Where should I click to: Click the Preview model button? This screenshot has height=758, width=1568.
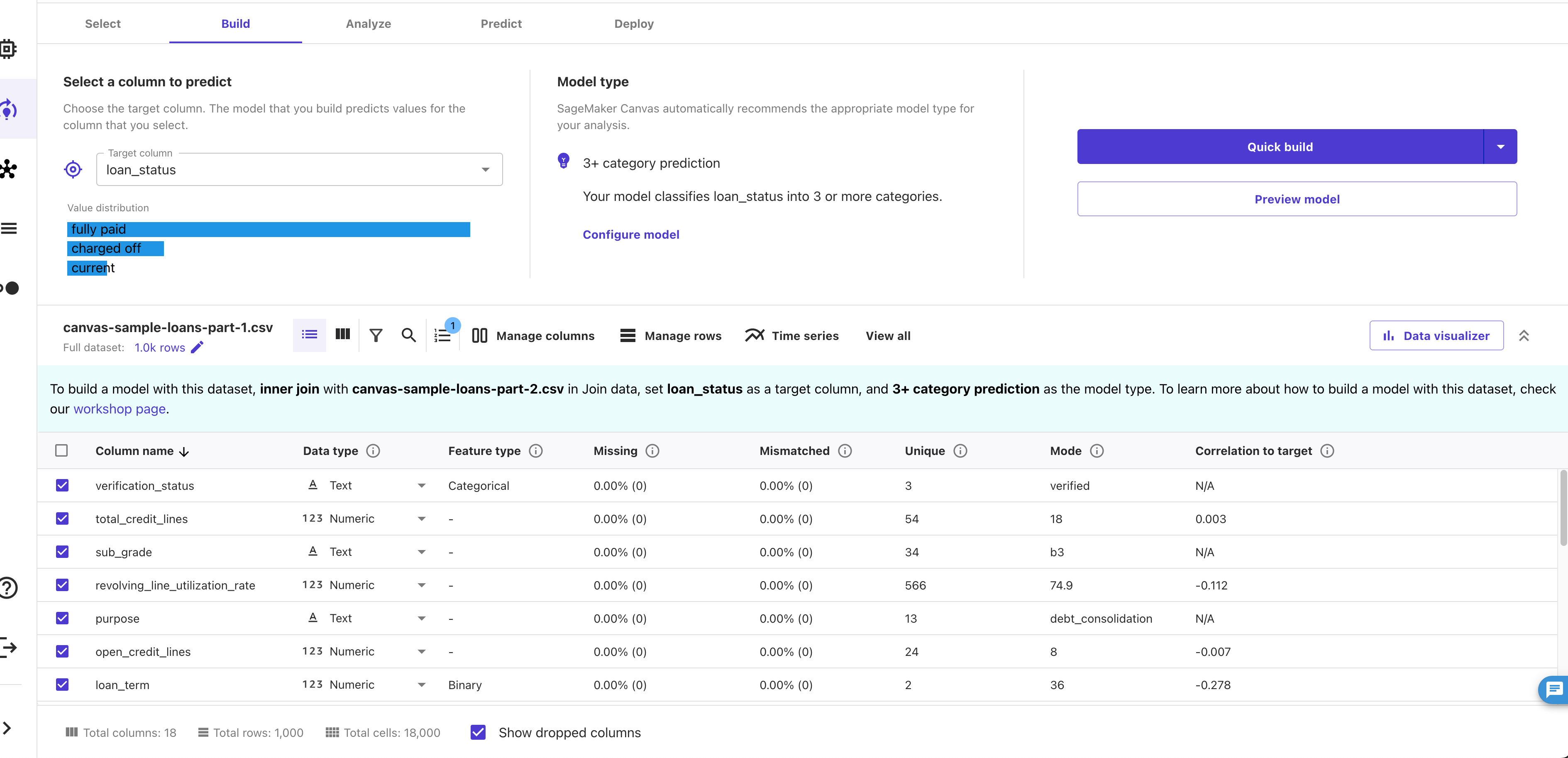click(1297, 199)
